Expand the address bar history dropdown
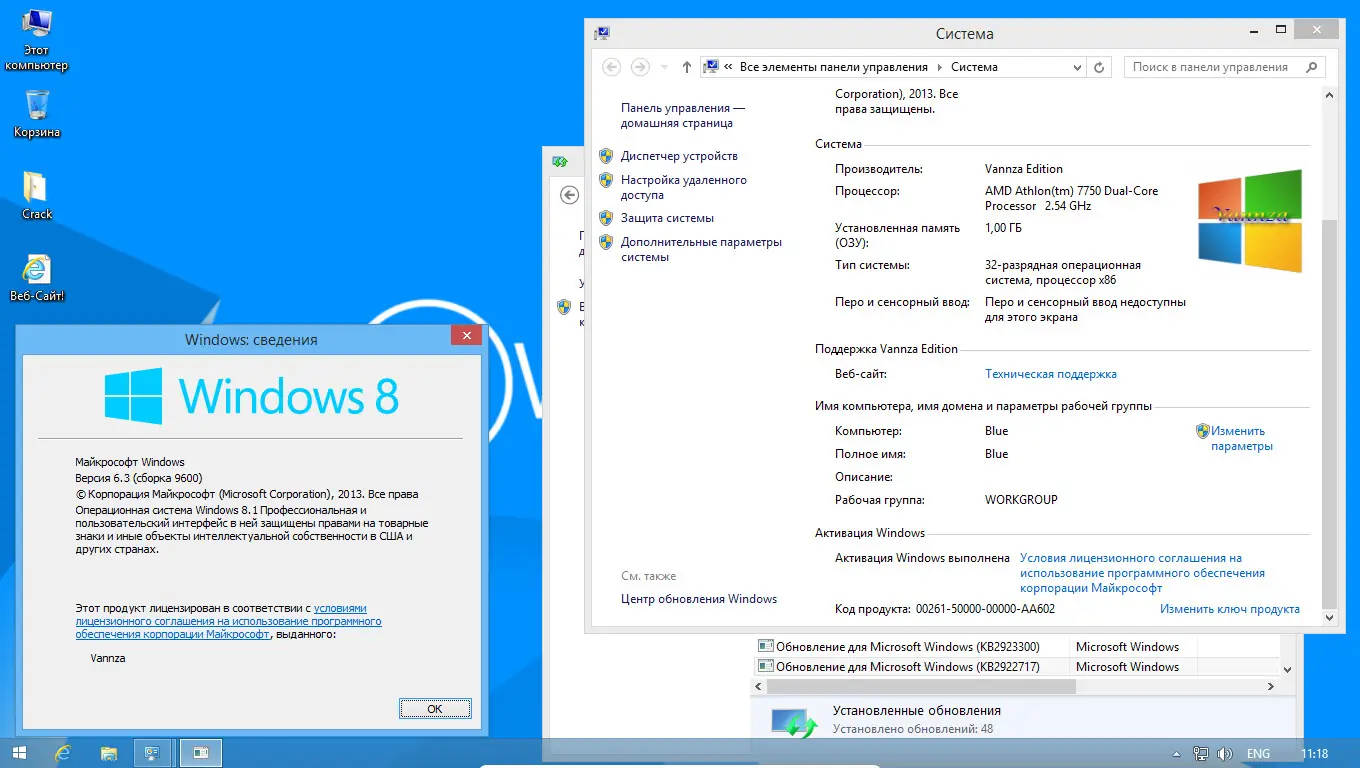Image resolution: width=1360 pixels, height=768 pixels. (x=1077, y=67)
